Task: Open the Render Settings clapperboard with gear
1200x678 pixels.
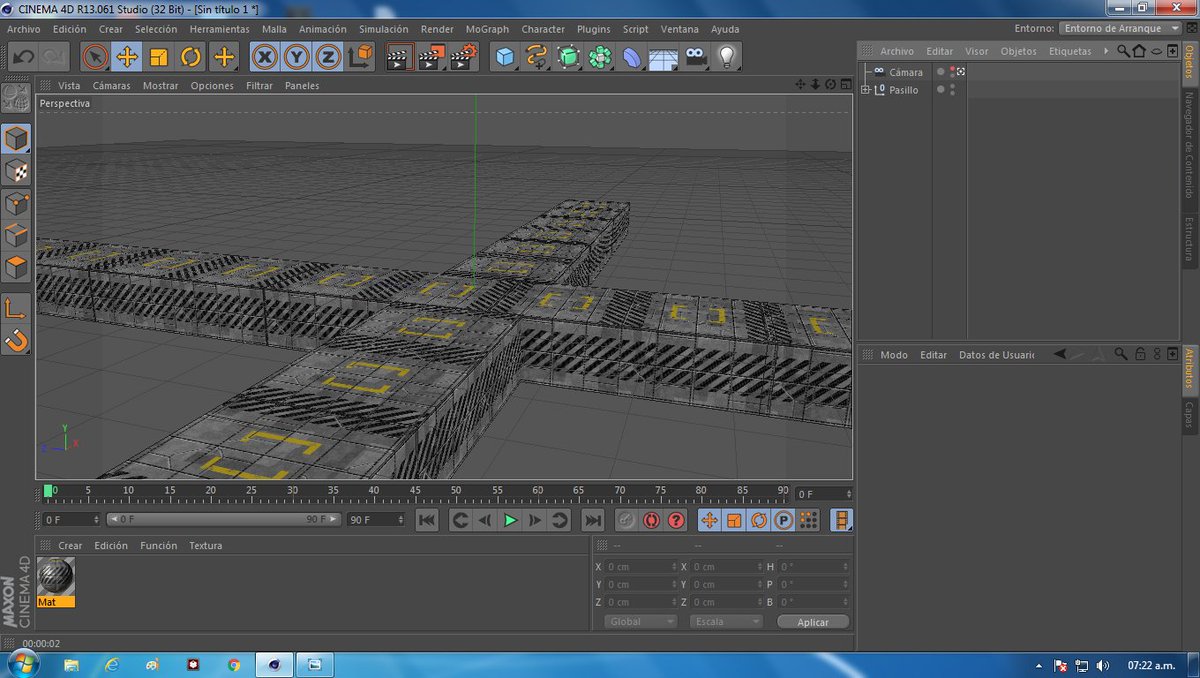Action: [x=463, y=57]
